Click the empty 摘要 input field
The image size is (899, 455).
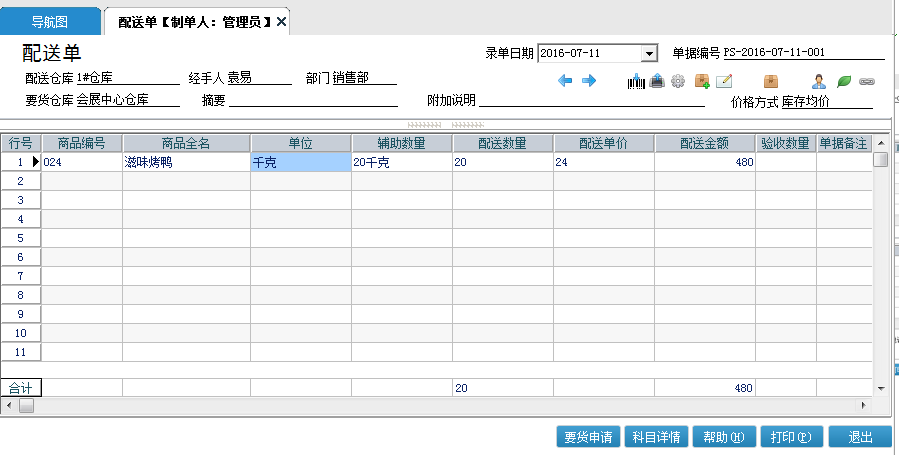[313, 100]
